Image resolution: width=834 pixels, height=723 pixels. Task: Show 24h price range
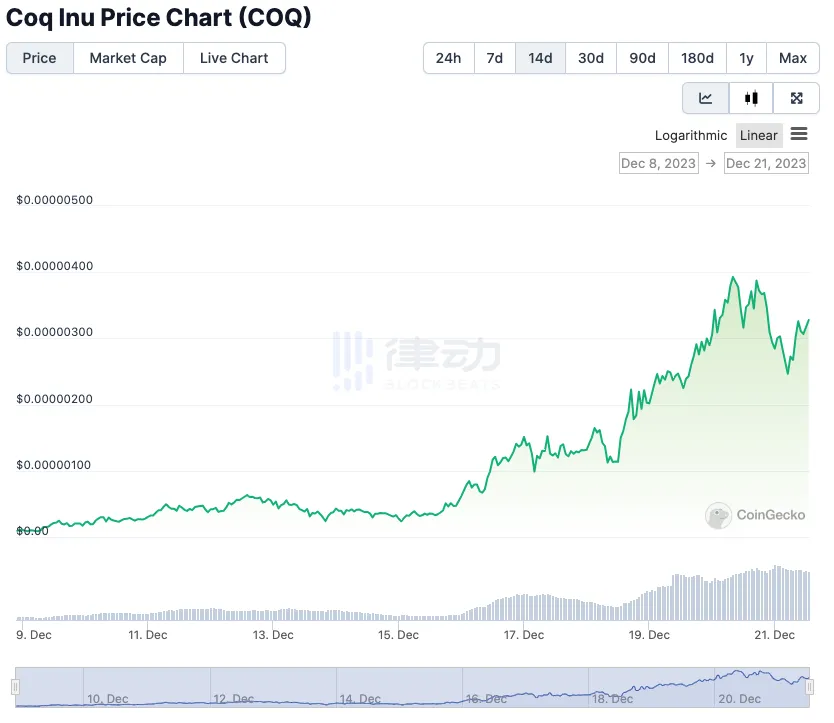point(448,58)
